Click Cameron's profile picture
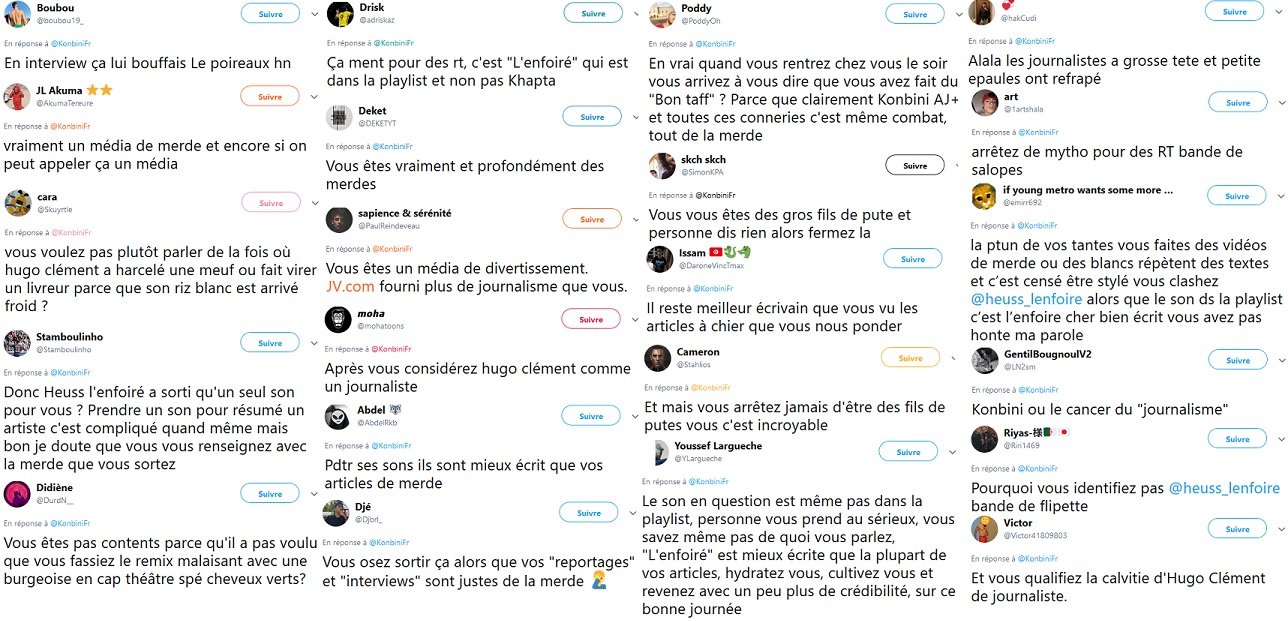The height and width of the screenshot is (621, 1288). point(657,358)
